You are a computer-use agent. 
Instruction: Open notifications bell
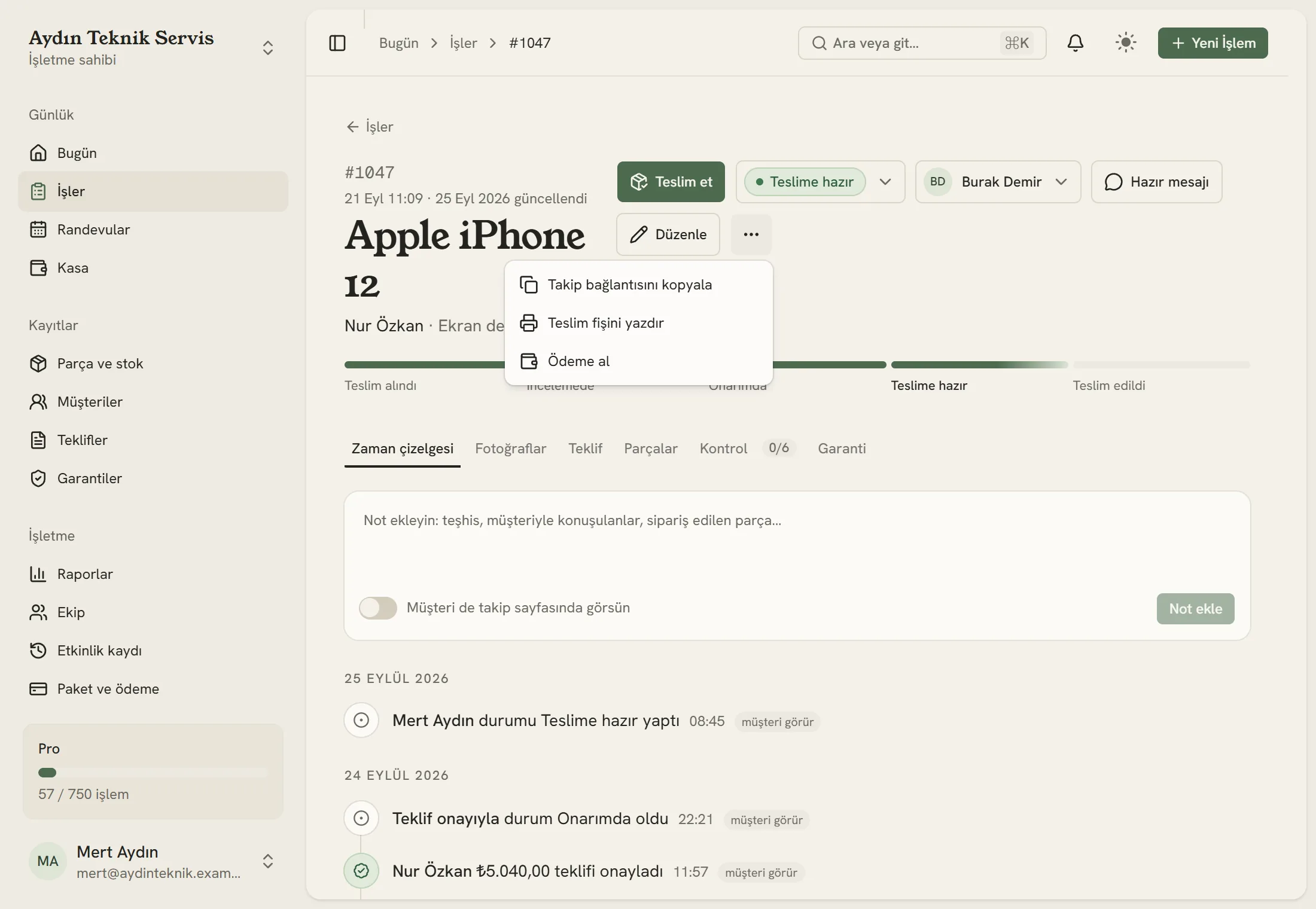coord(1076,43)
